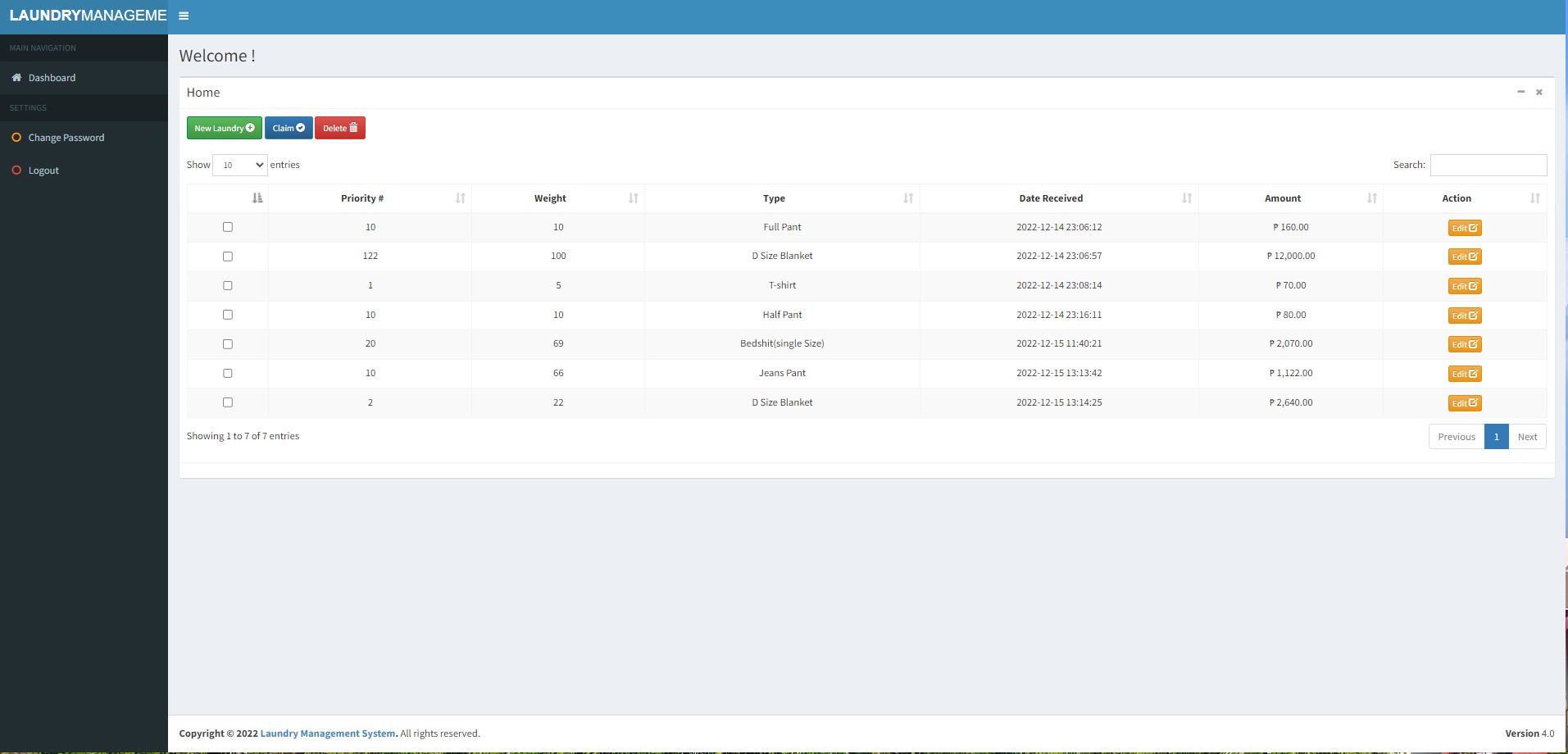The image size is (1568, 754).
Task: Click the Claim button
Action: point(288,128)
